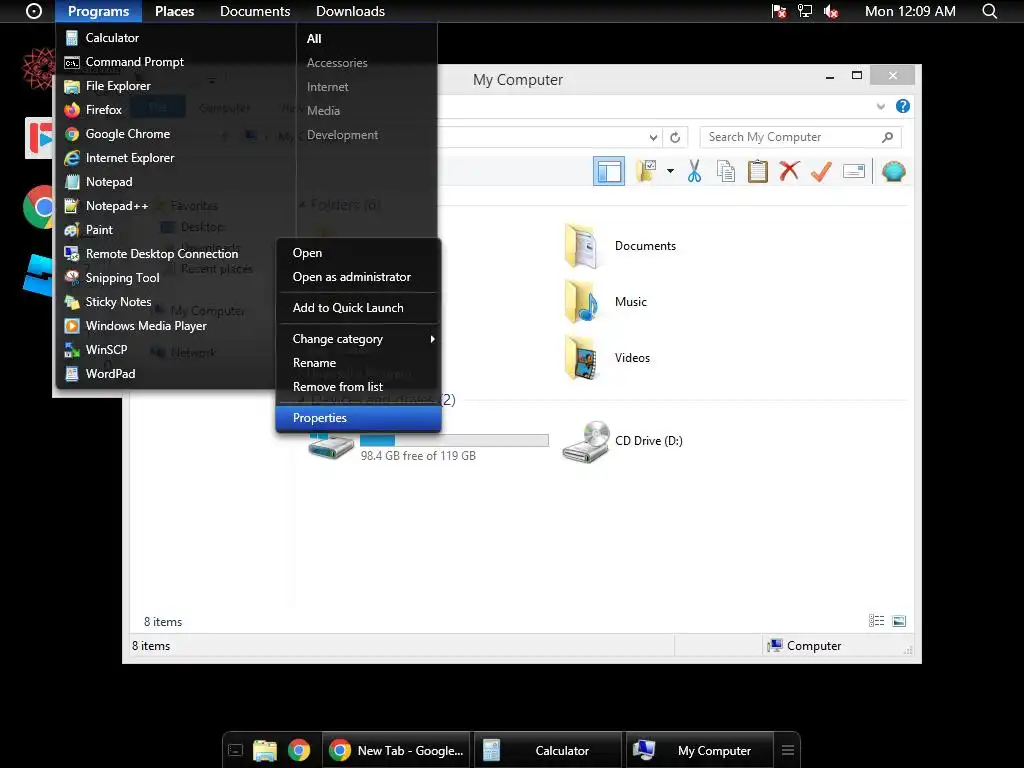Click the folder options toolbar icon

click(647, 171)
